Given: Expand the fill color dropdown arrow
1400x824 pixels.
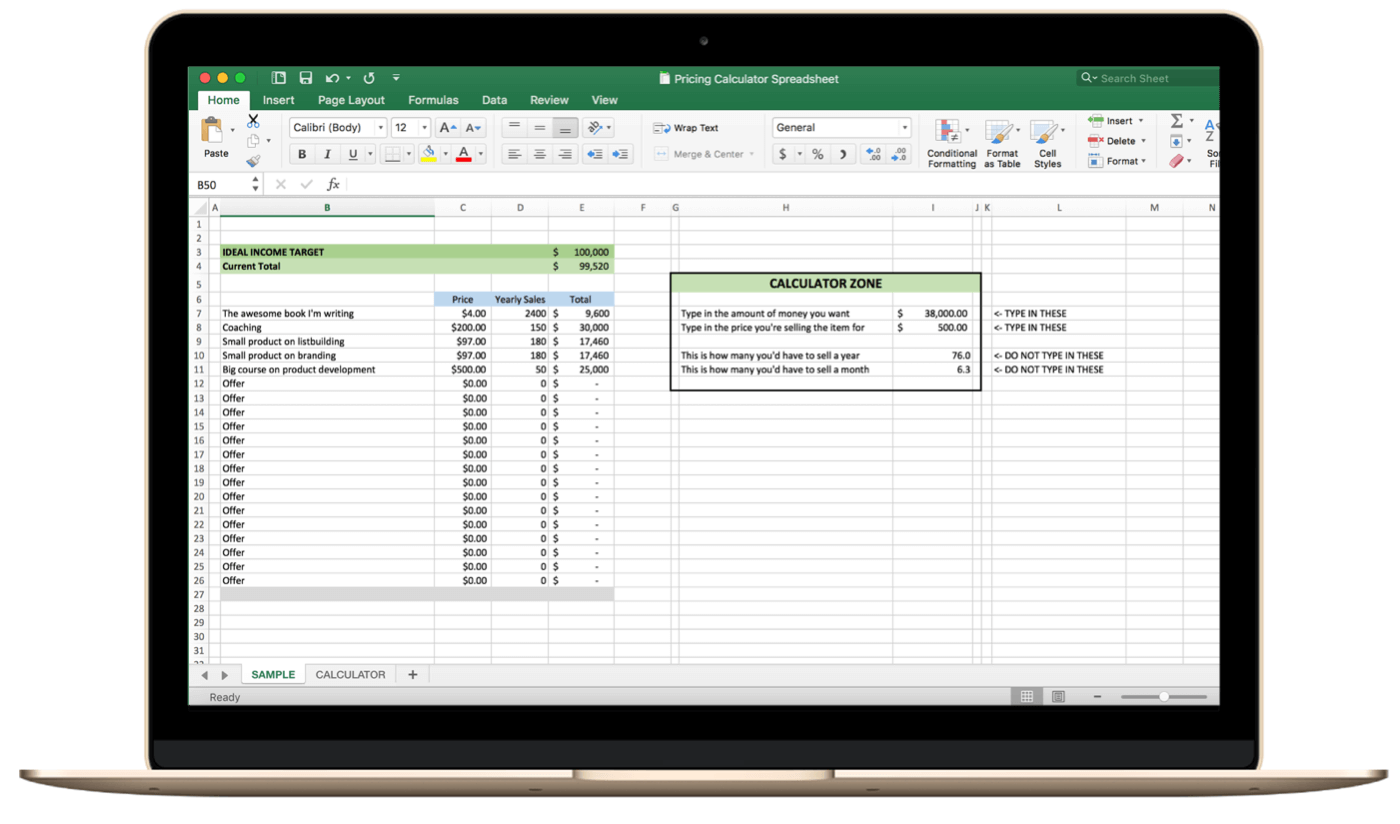Looking at the screenshot, I should pos(445,154).
